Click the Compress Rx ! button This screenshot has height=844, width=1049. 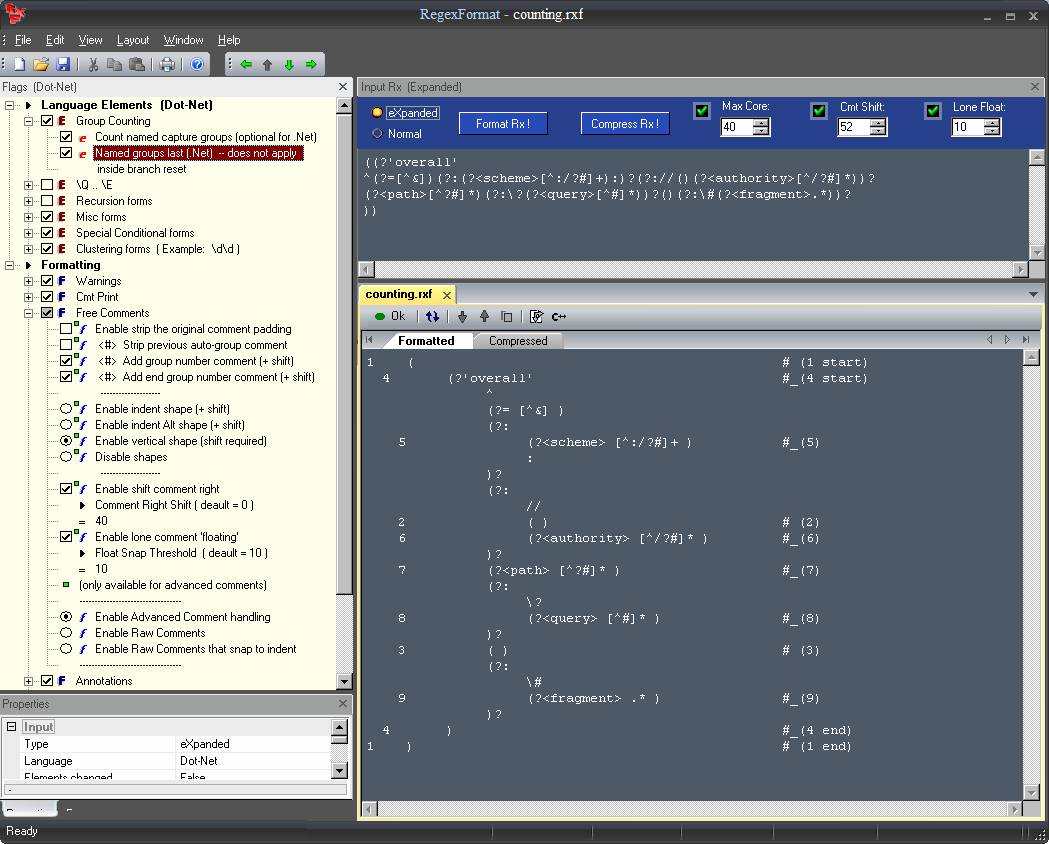625,124
